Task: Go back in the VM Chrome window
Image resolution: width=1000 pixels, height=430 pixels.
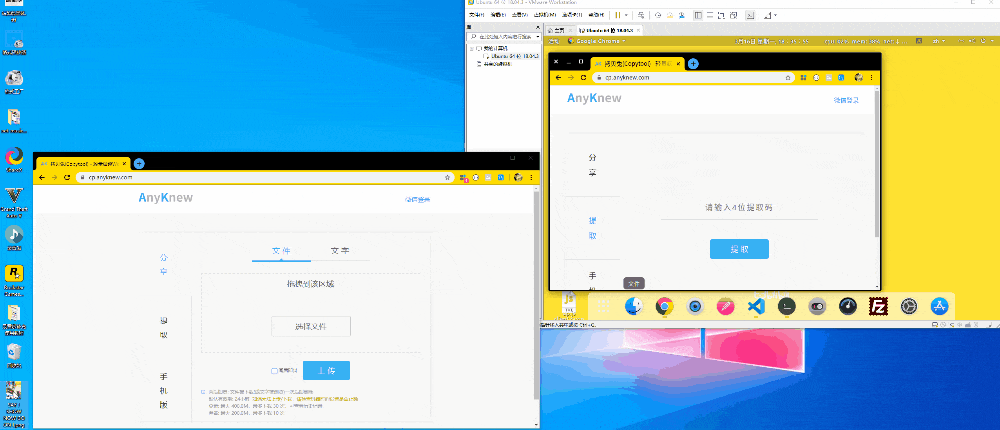Action: [559, 77]
